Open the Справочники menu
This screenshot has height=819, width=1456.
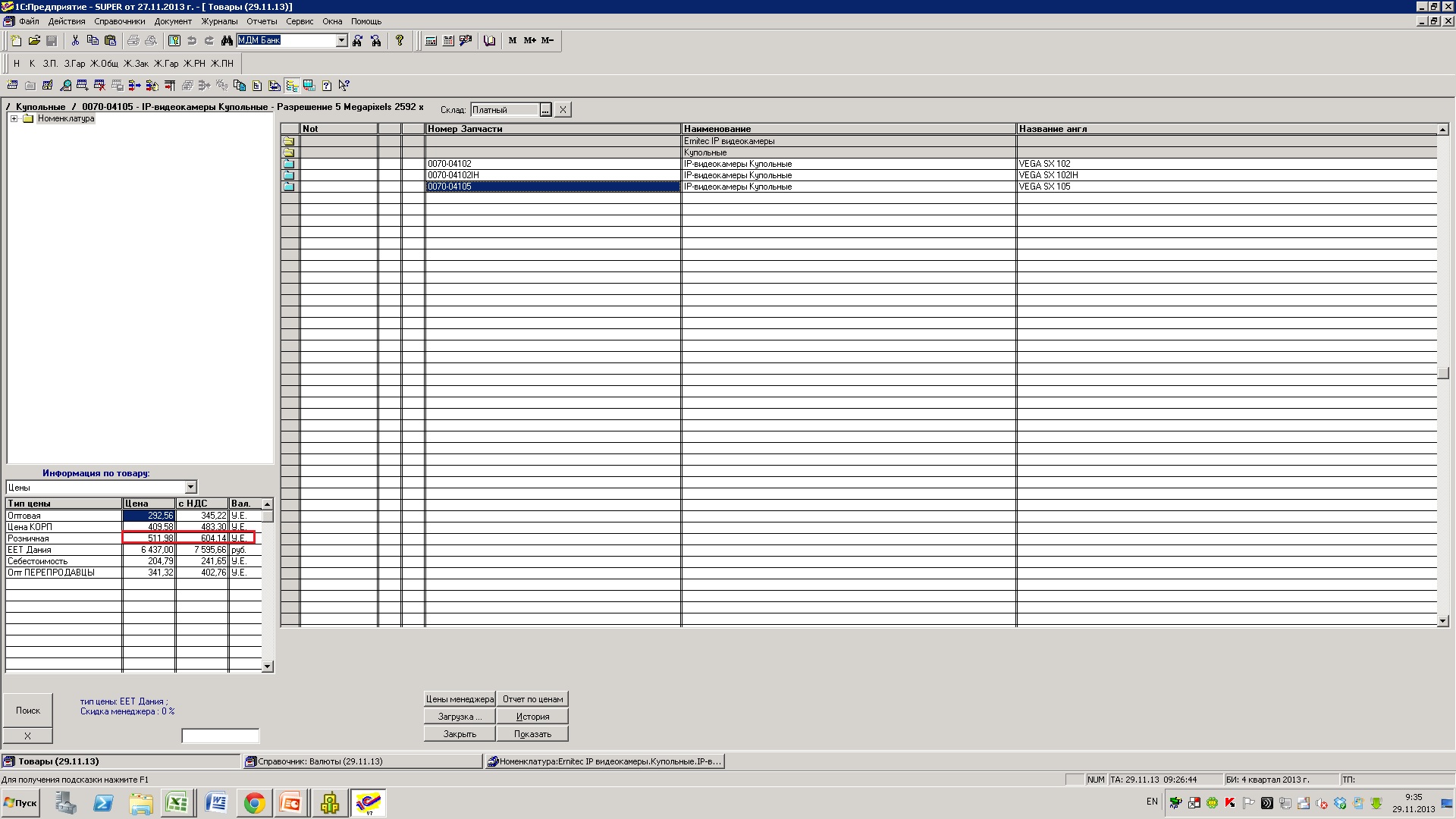[x=119, y=21]
